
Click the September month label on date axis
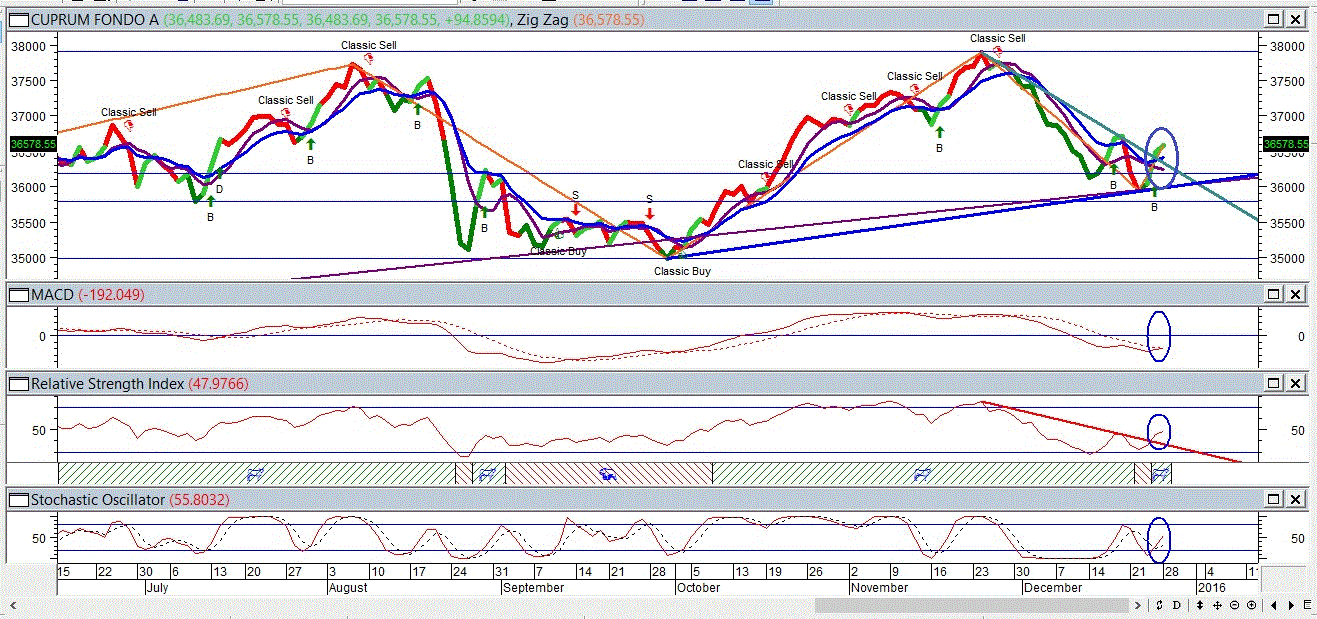(x=532, y=588)
